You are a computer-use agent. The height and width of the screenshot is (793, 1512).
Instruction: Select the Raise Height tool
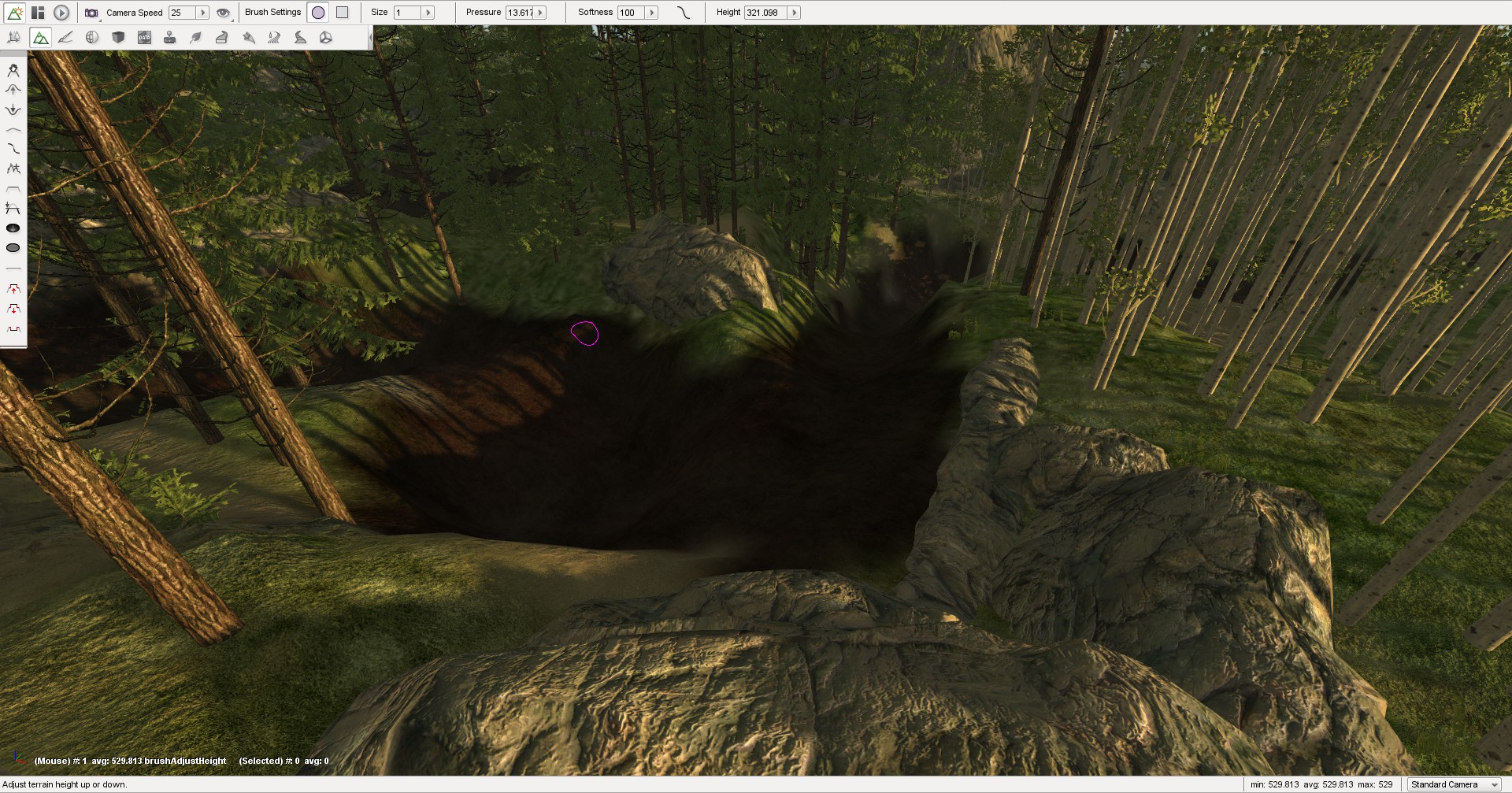tap(13, 90)
